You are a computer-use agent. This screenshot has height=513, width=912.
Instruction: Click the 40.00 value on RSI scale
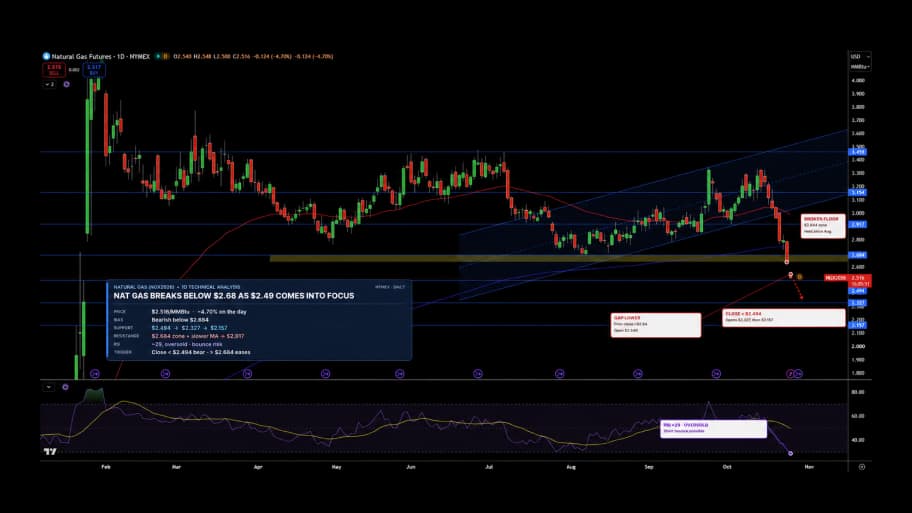858,440
